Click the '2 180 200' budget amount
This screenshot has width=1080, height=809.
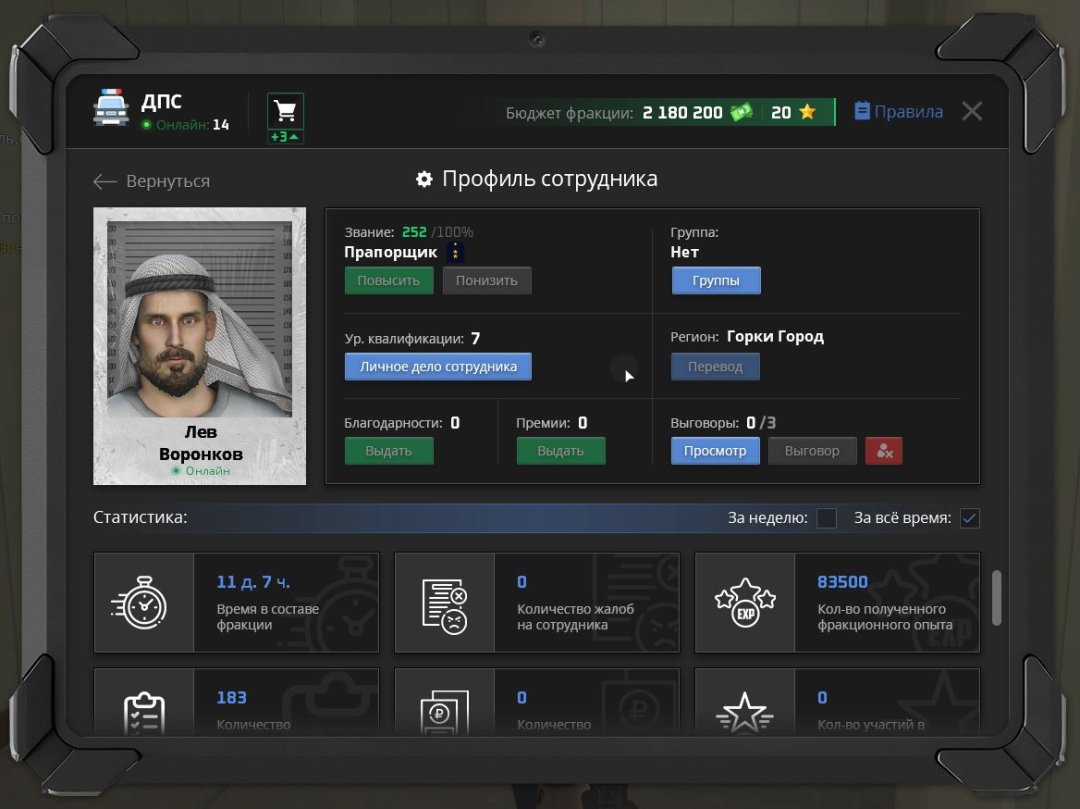click(x=683, y=112)
